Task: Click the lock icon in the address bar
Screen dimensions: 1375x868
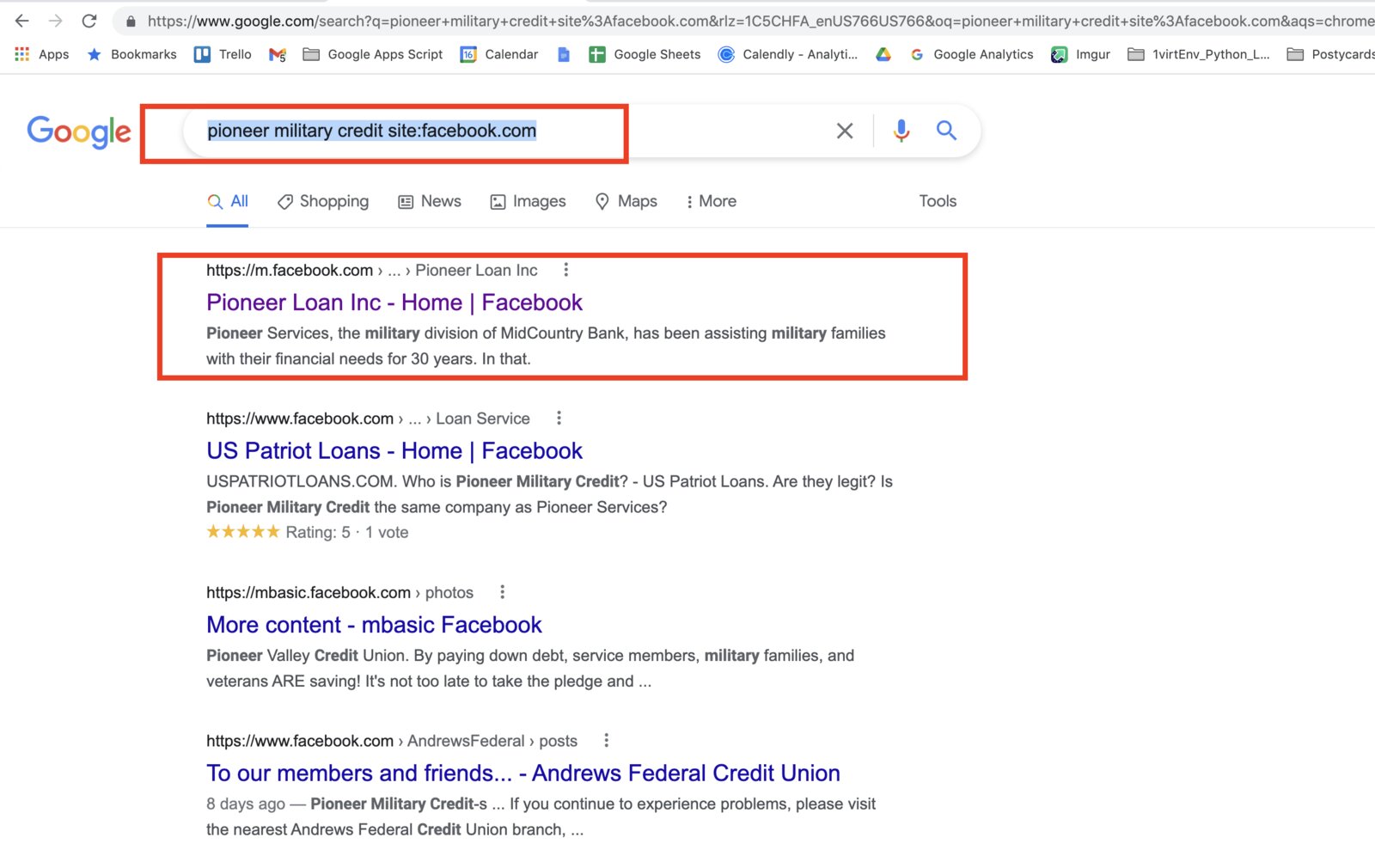Action: 131,21
